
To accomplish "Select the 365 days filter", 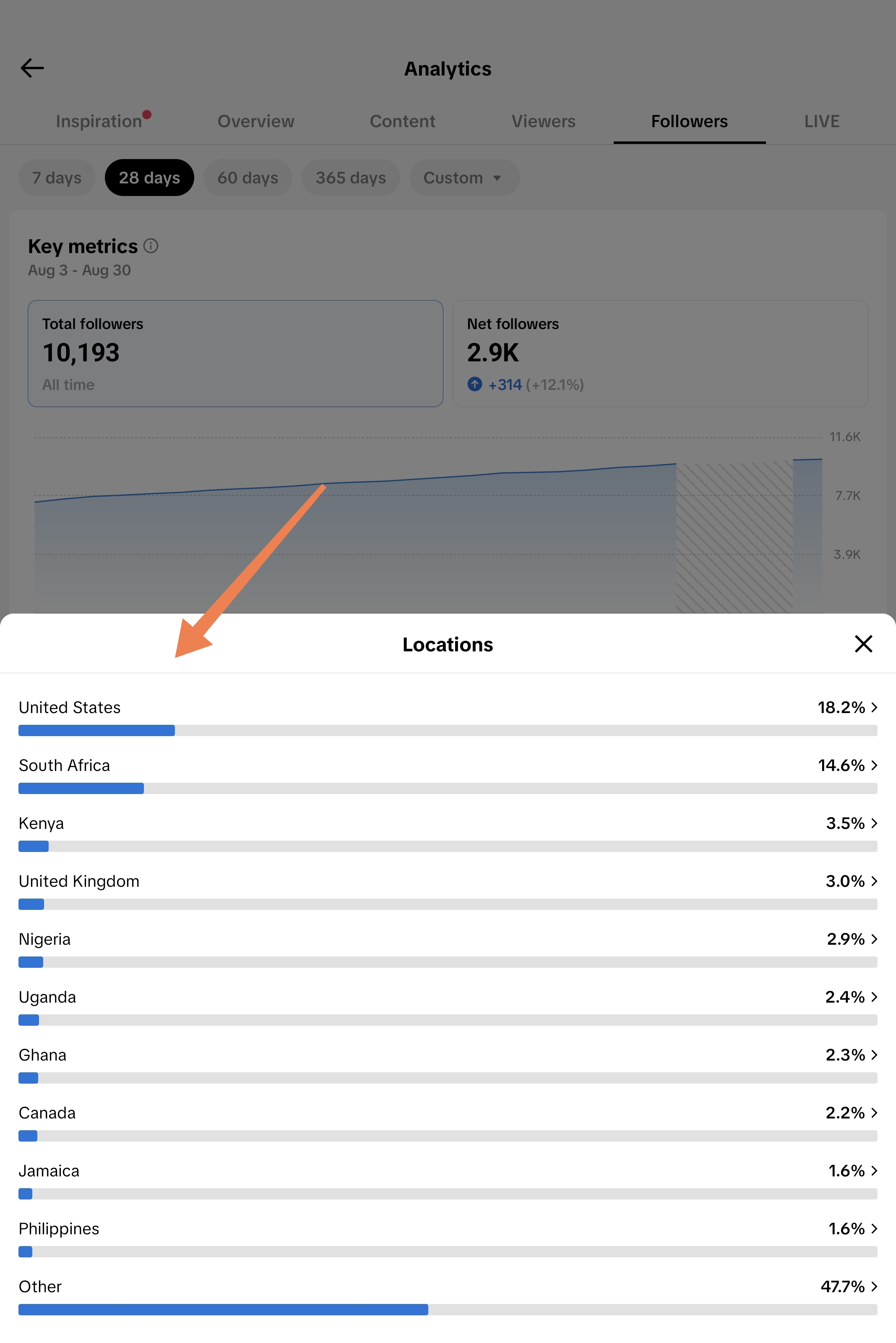I will tap(350, 178).
